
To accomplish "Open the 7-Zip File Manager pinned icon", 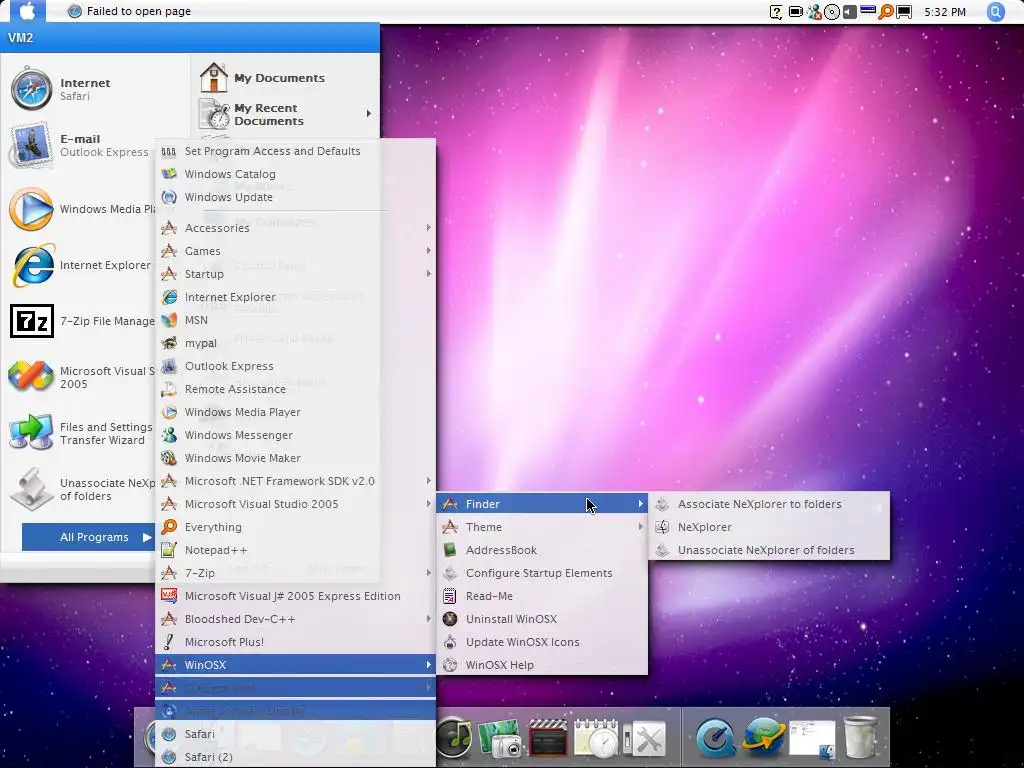I will pyautogui.click(x=82, y=321).
